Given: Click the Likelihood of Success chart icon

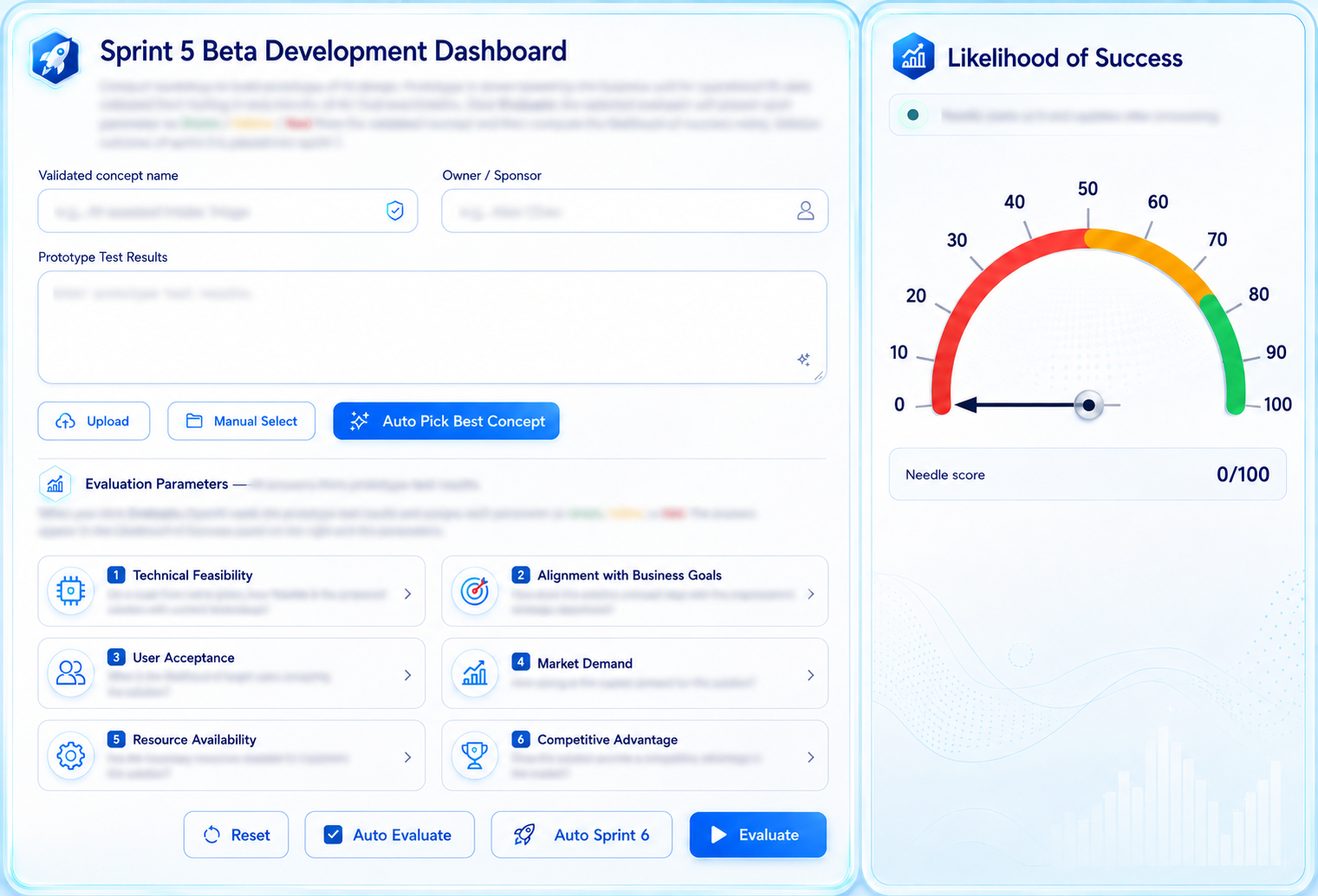Looking at the screenshot, I should [913, 56].
